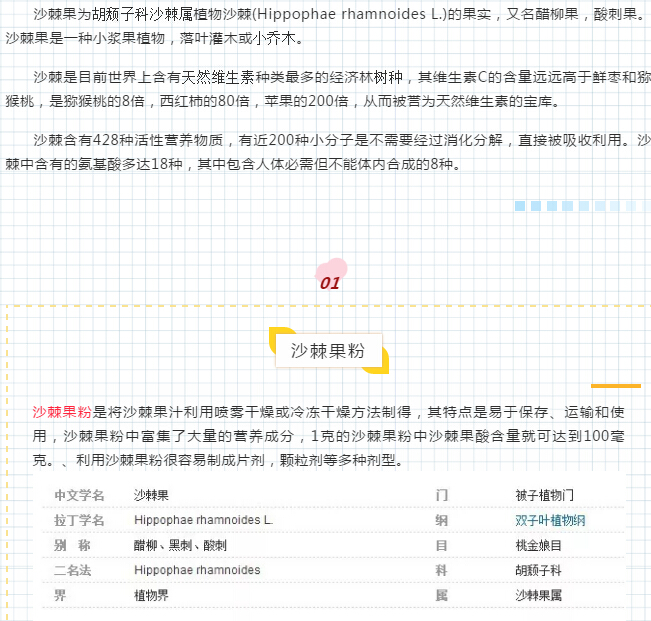This screenshot has width=651, height=621.
Task: Click the 别称 row label
Action: [72, 545]
